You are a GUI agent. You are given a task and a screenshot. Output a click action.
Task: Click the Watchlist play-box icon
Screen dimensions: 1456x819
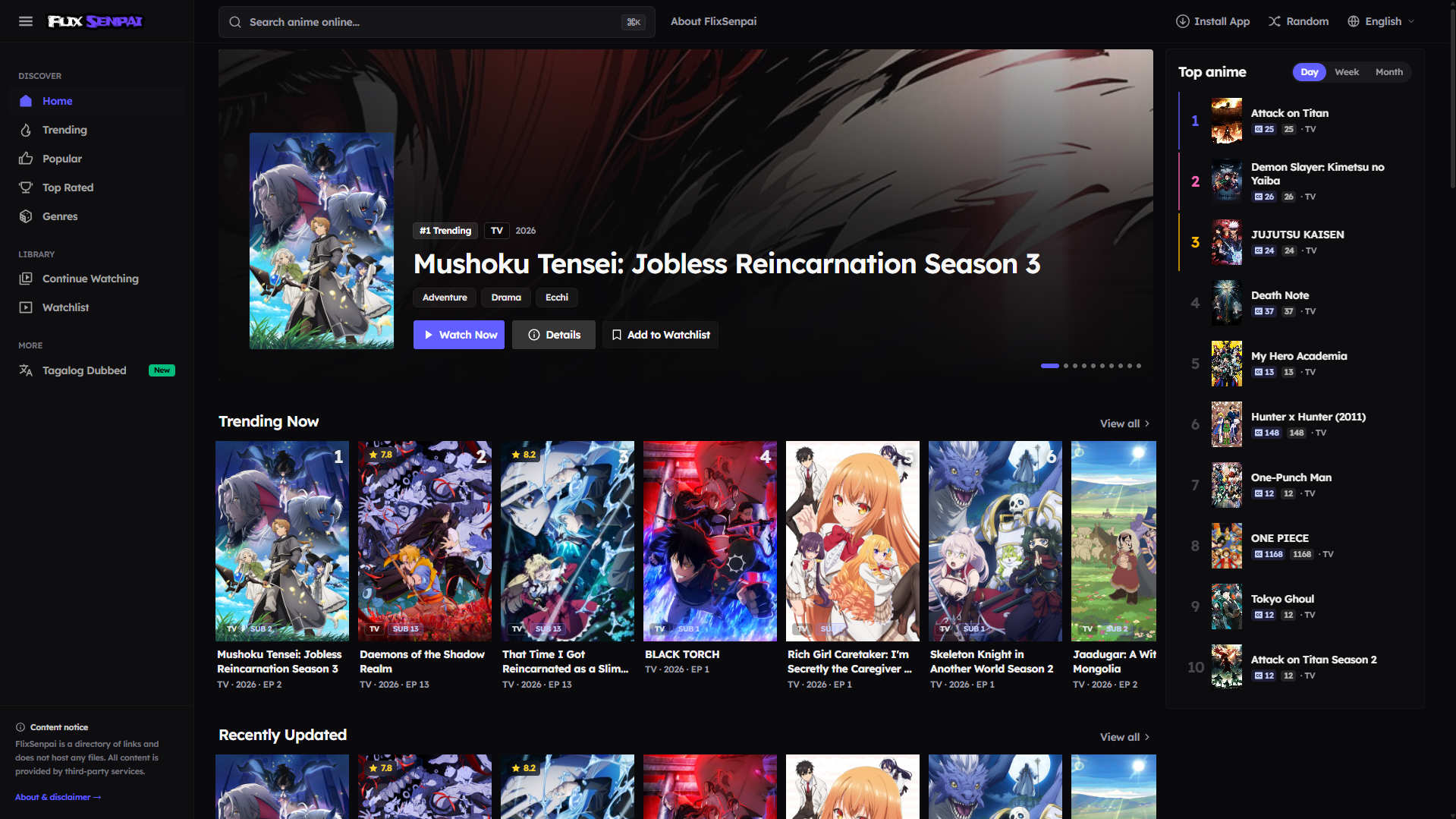tap(26, 307)
